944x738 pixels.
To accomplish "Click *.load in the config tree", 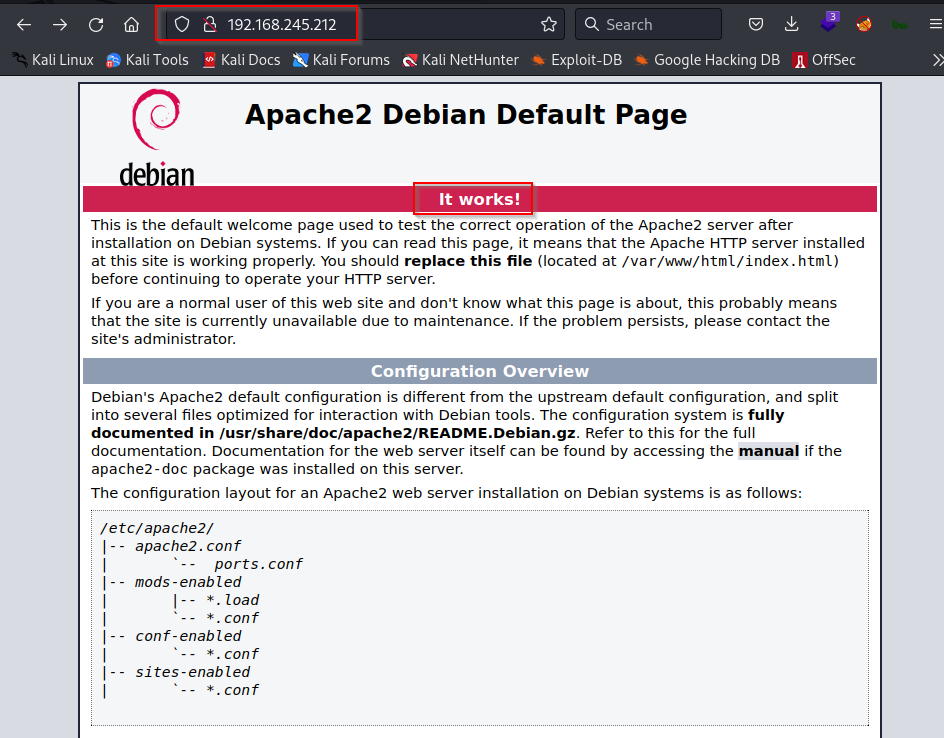I will [x=232, y=601].
